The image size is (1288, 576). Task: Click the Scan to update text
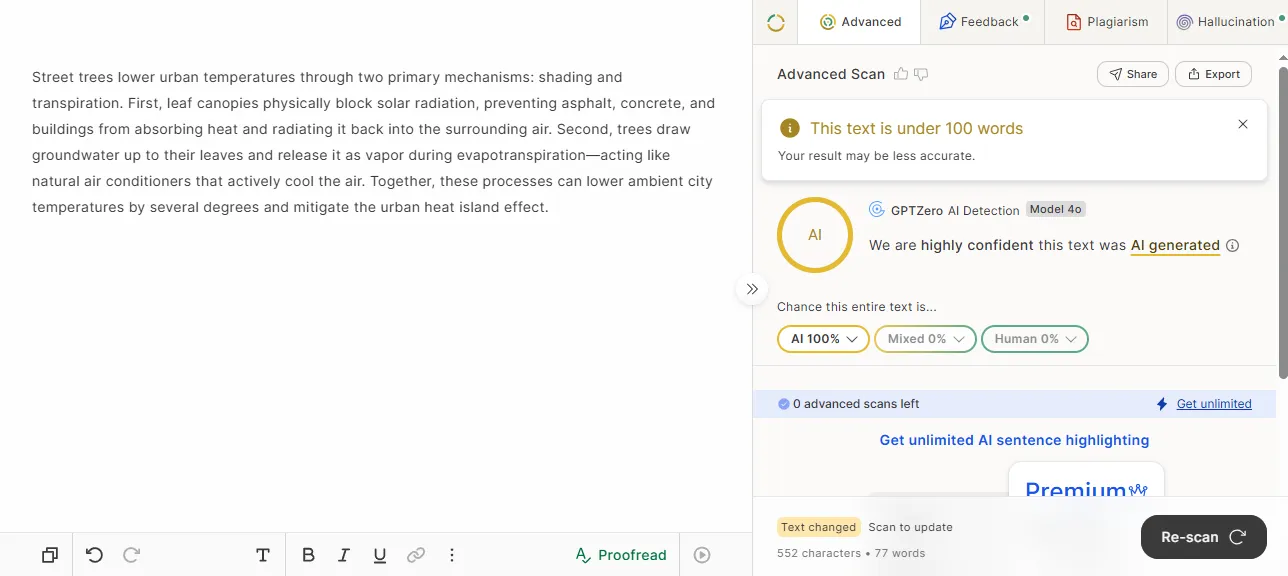tap(910, 527)
